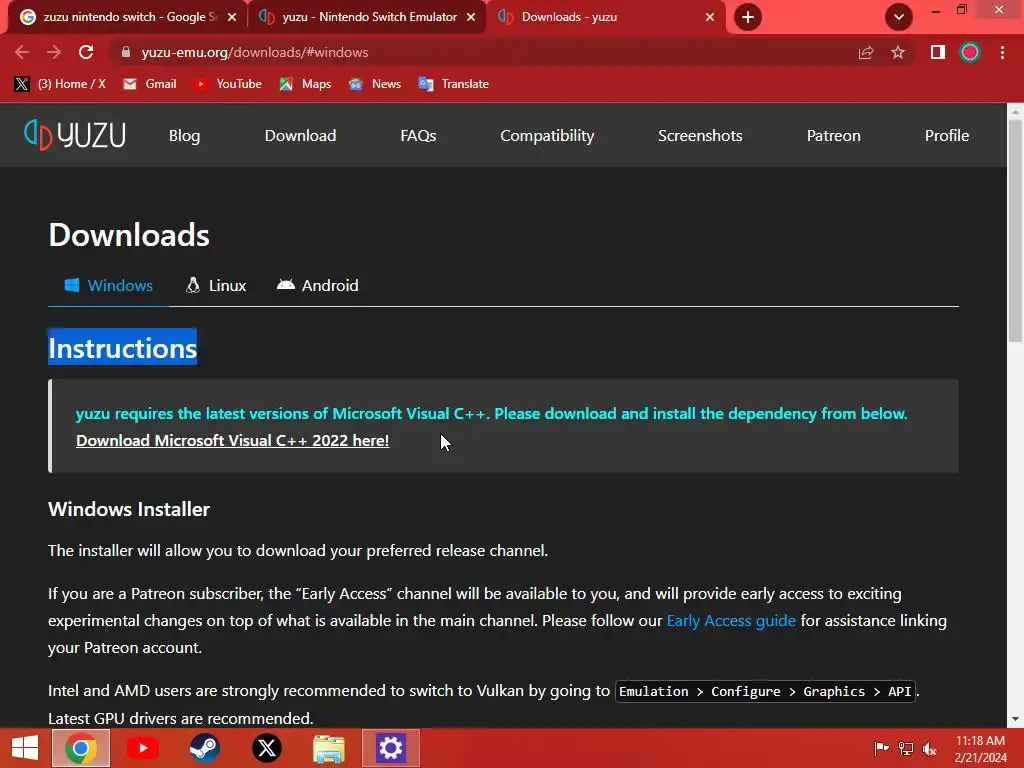Select the Windows downloads tab
This screenshot has width=1024, height=768.
point(108,285)
